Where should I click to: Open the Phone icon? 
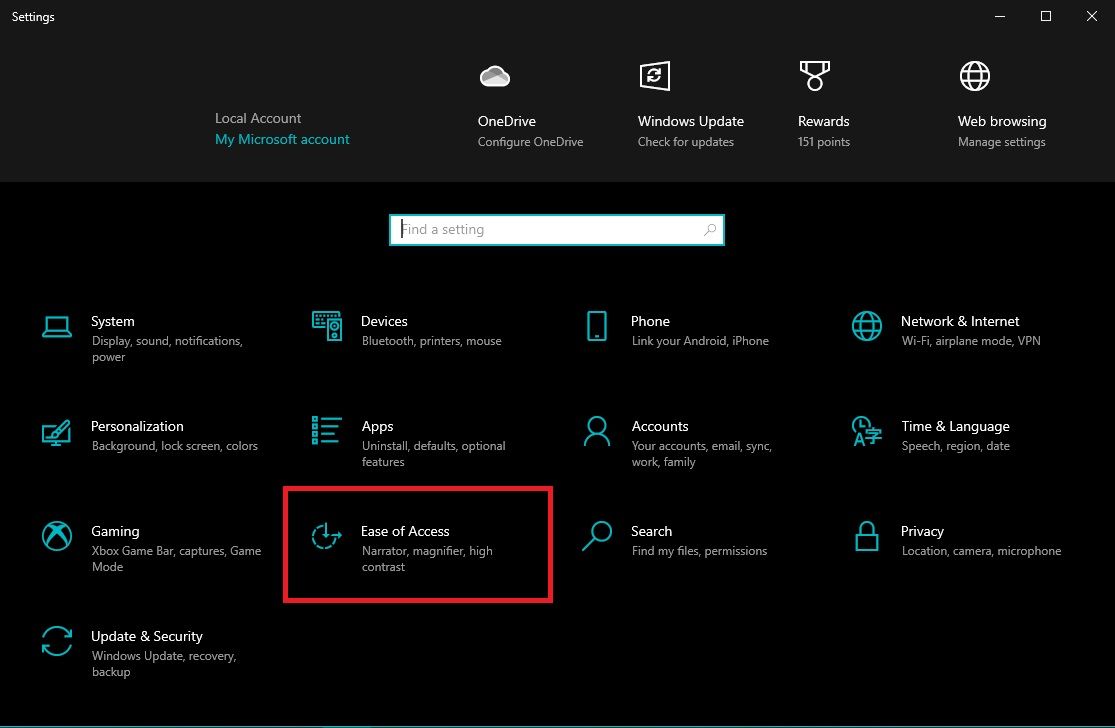click(597, 326)
